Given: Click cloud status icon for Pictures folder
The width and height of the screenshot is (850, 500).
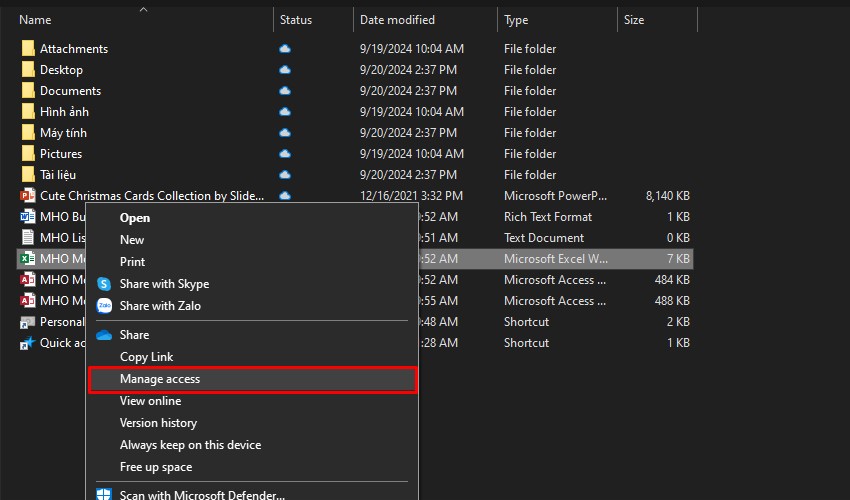Looking at the screenshot, I should (x=285, y=154).
